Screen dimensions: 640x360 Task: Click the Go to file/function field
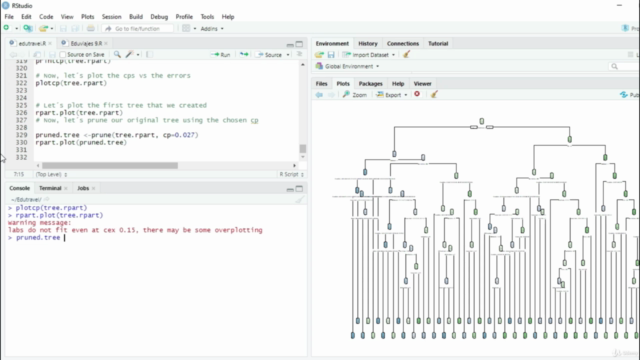tap(137, 29)
